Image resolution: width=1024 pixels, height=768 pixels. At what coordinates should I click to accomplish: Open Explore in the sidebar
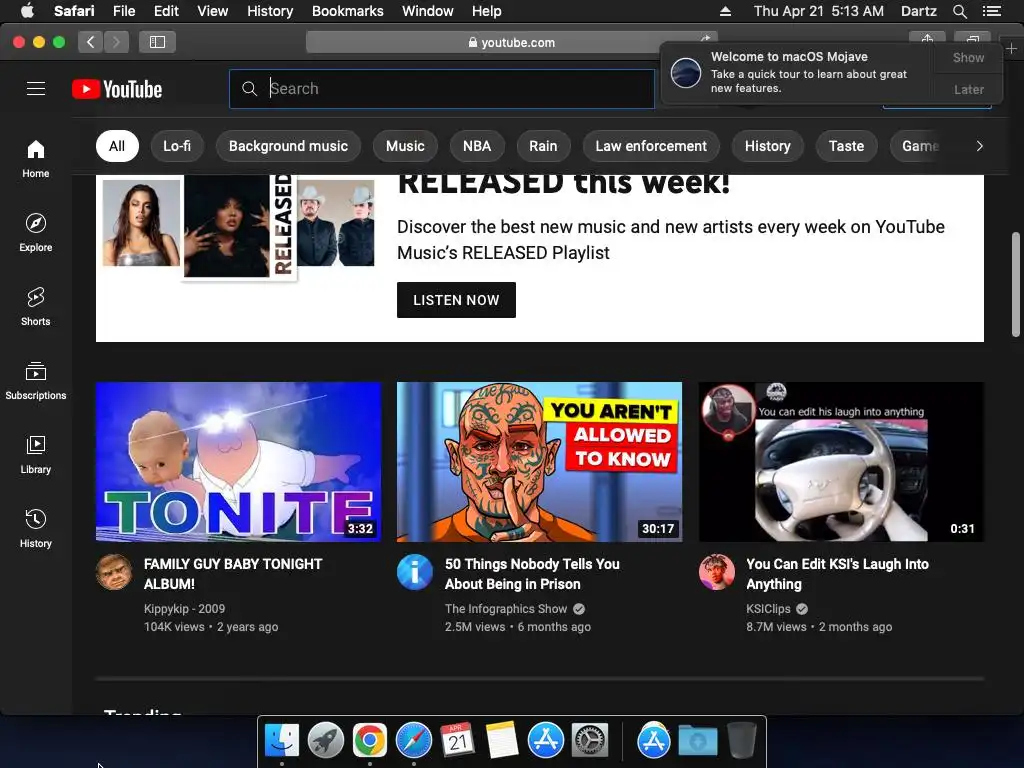pyautogui.click(x=35, y=232)
